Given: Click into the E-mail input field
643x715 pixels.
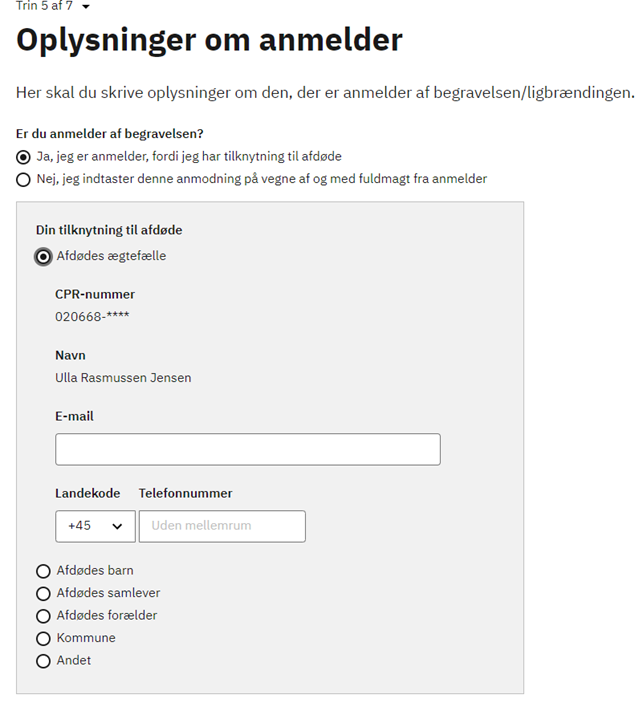Looking at the screenshot, I should (x=248, y=449).
